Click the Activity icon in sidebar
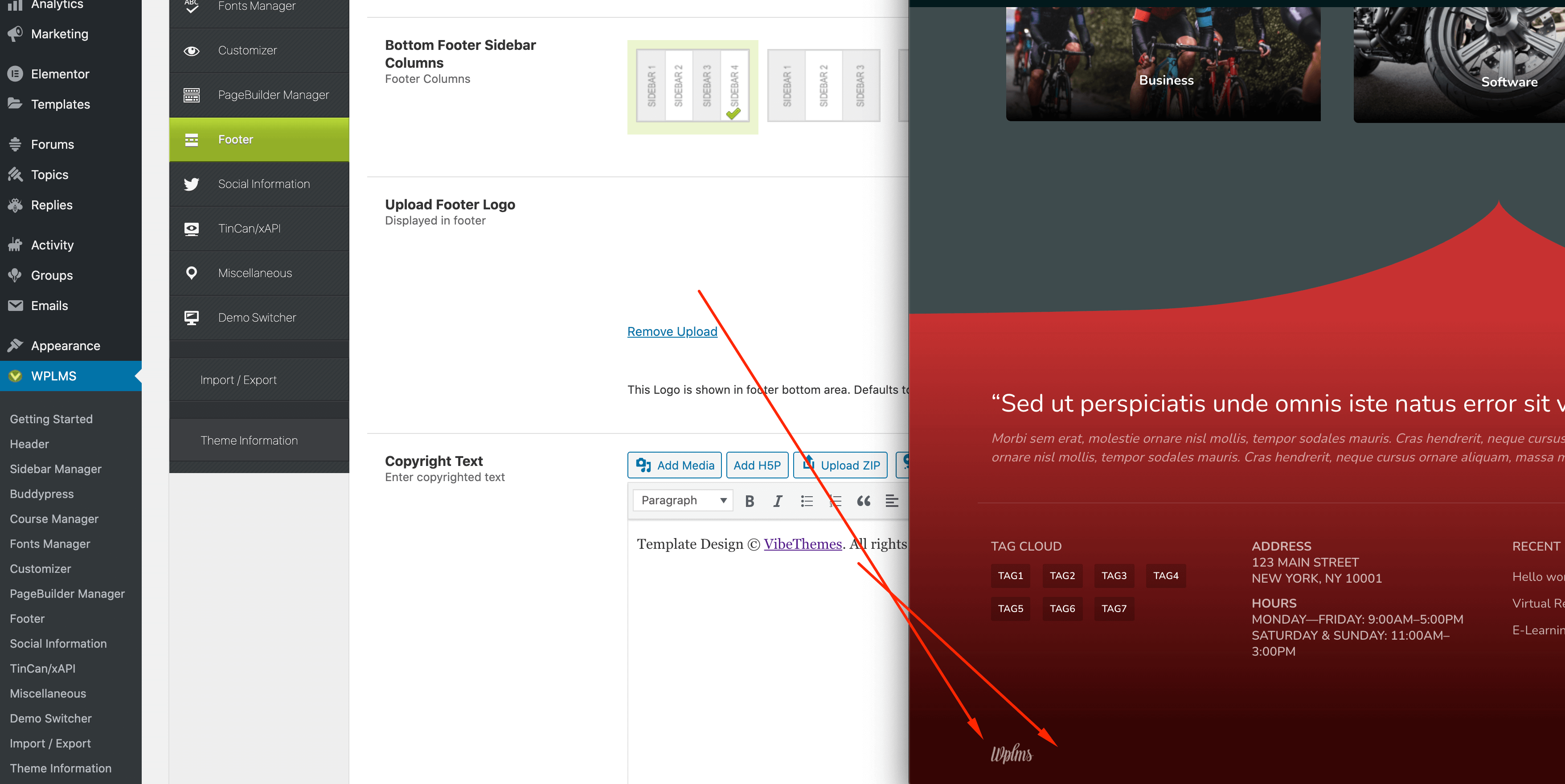This screenshot has height=784, width=1565. [15, 245]
